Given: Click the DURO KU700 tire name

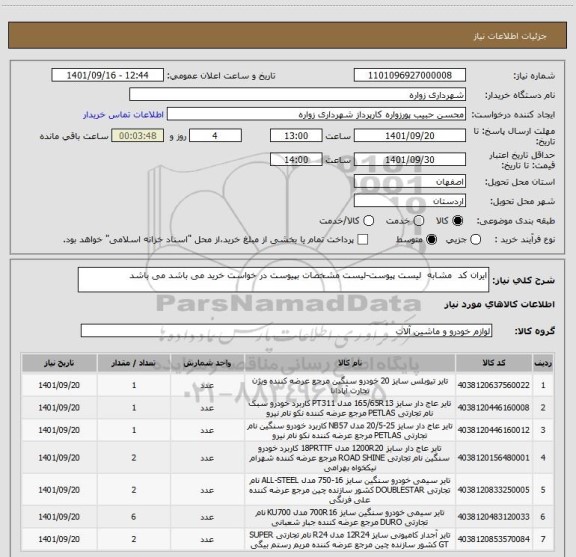Looking at the screenshot, I should (x=350, y=517).
